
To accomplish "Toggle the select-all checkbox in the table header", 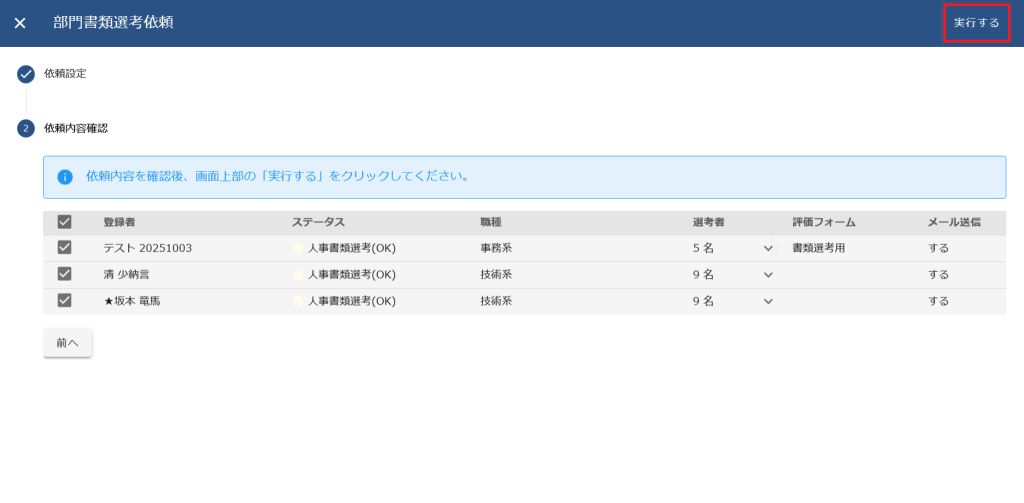I will (64, 222).
